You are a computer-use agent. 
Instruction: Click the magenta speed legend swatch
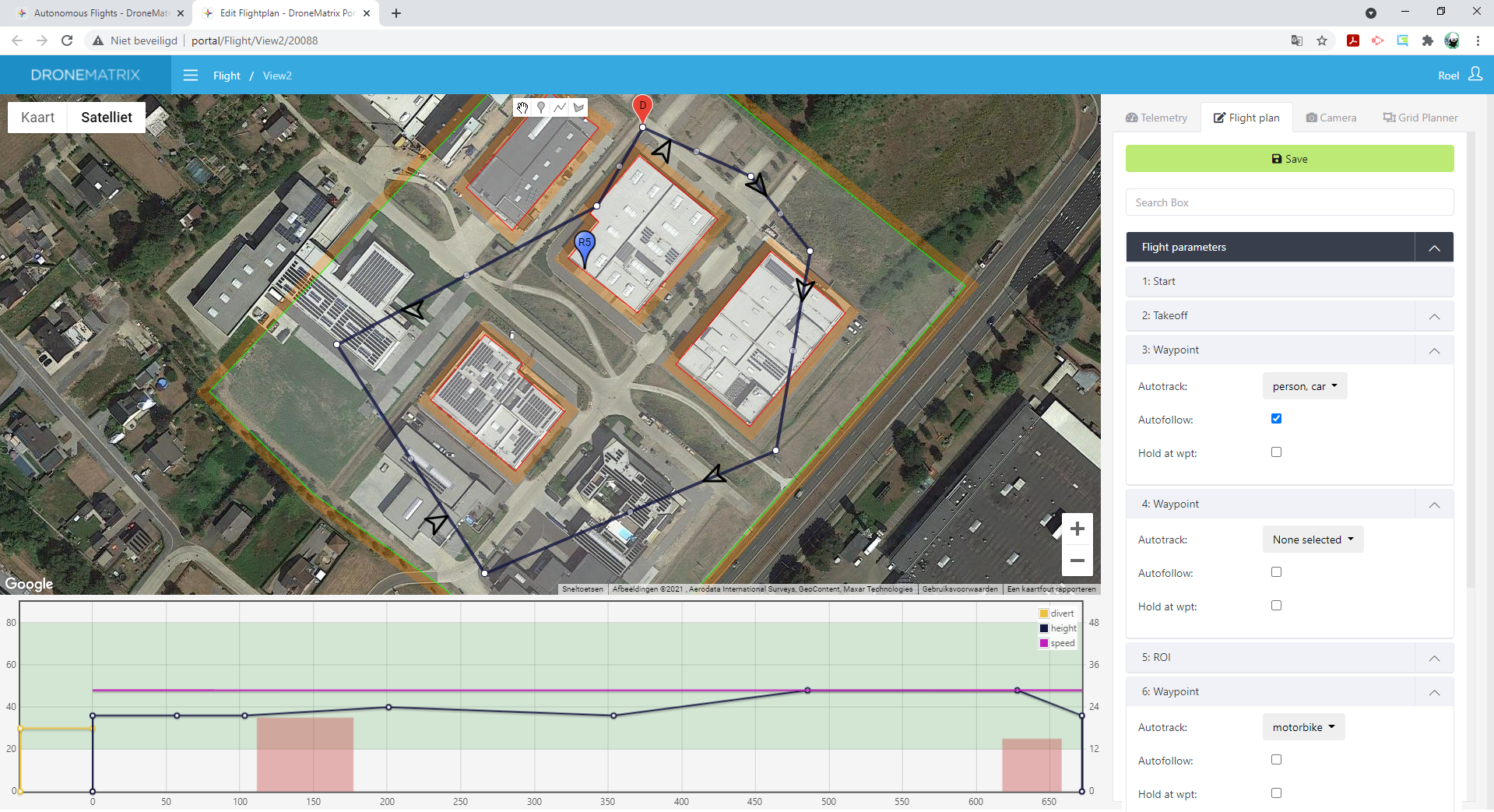[1044, 643]
